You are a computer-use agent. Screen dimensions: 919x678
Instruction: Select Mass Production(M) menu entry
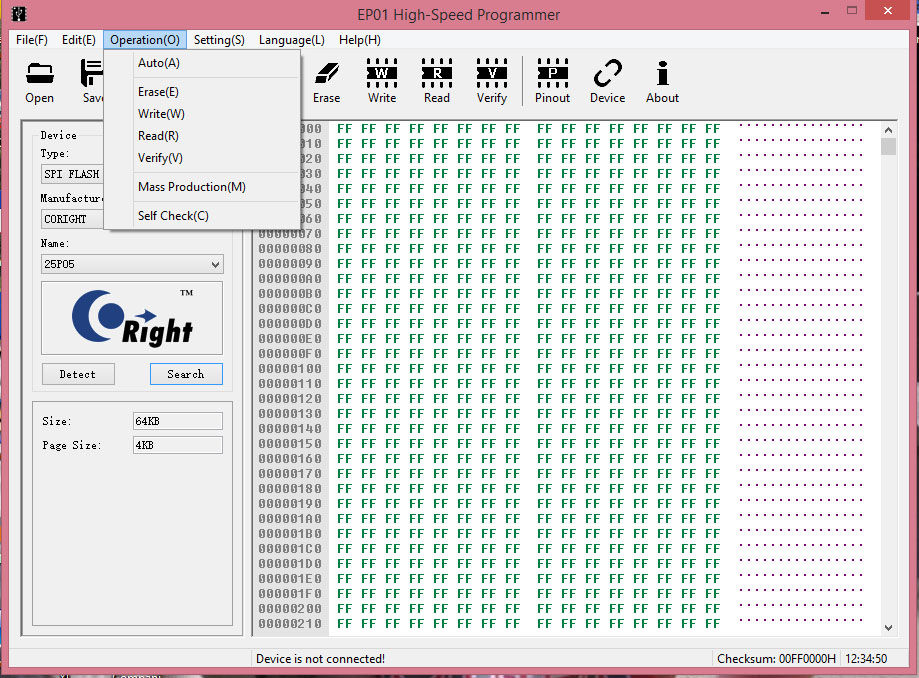click(202, 187)
